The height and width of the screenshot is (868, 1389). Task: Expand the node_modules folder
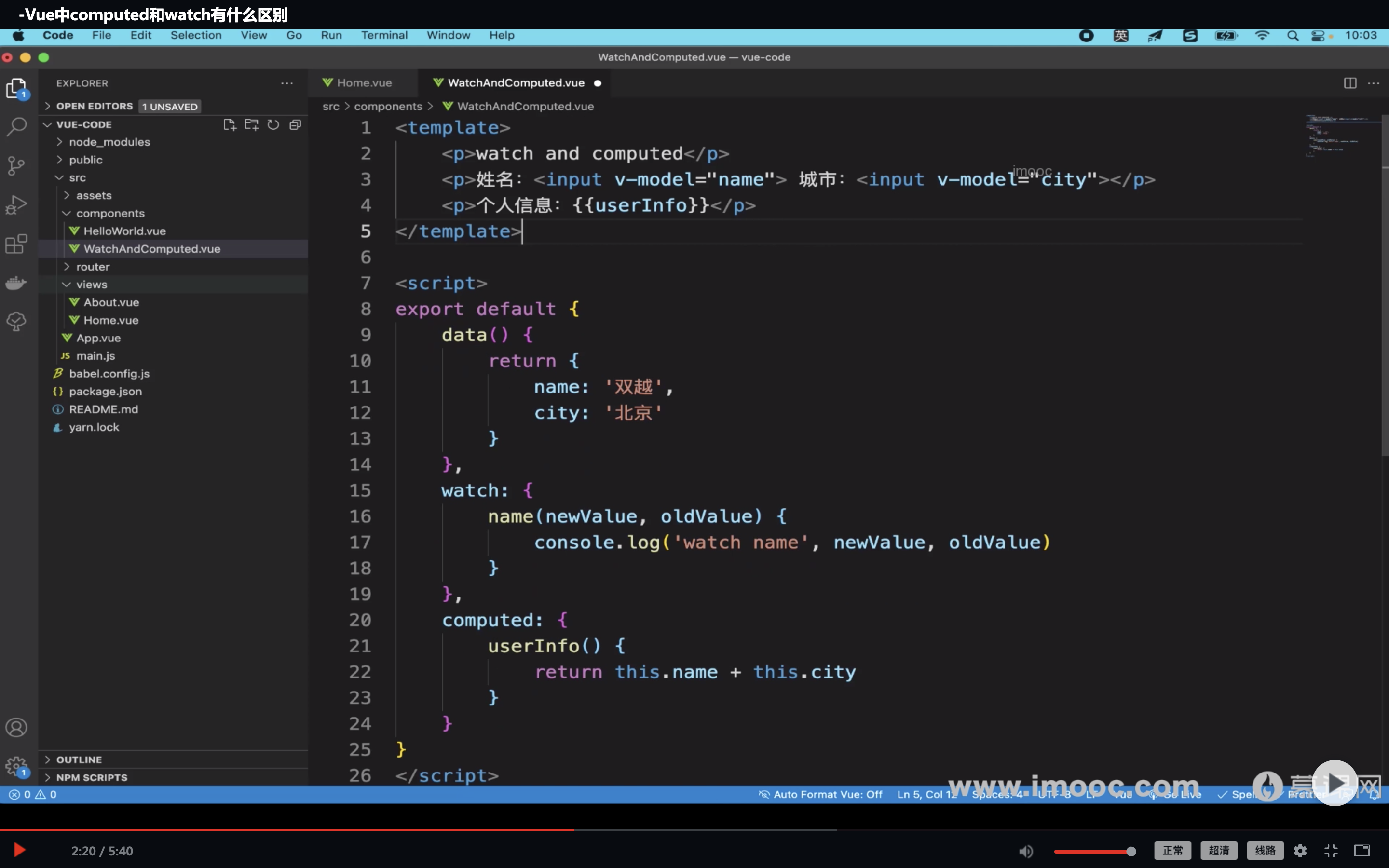109,142
